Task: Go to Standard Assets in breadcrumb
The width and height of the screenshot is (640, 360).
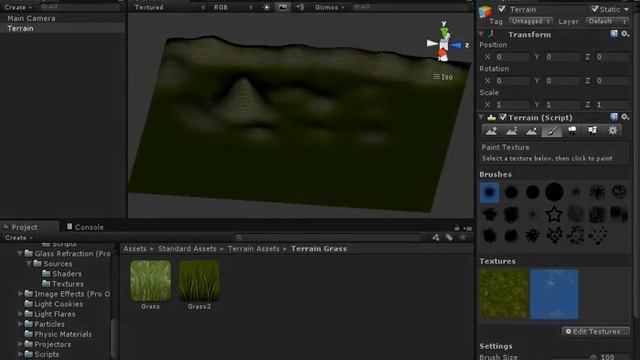Action: coord(187,249)
